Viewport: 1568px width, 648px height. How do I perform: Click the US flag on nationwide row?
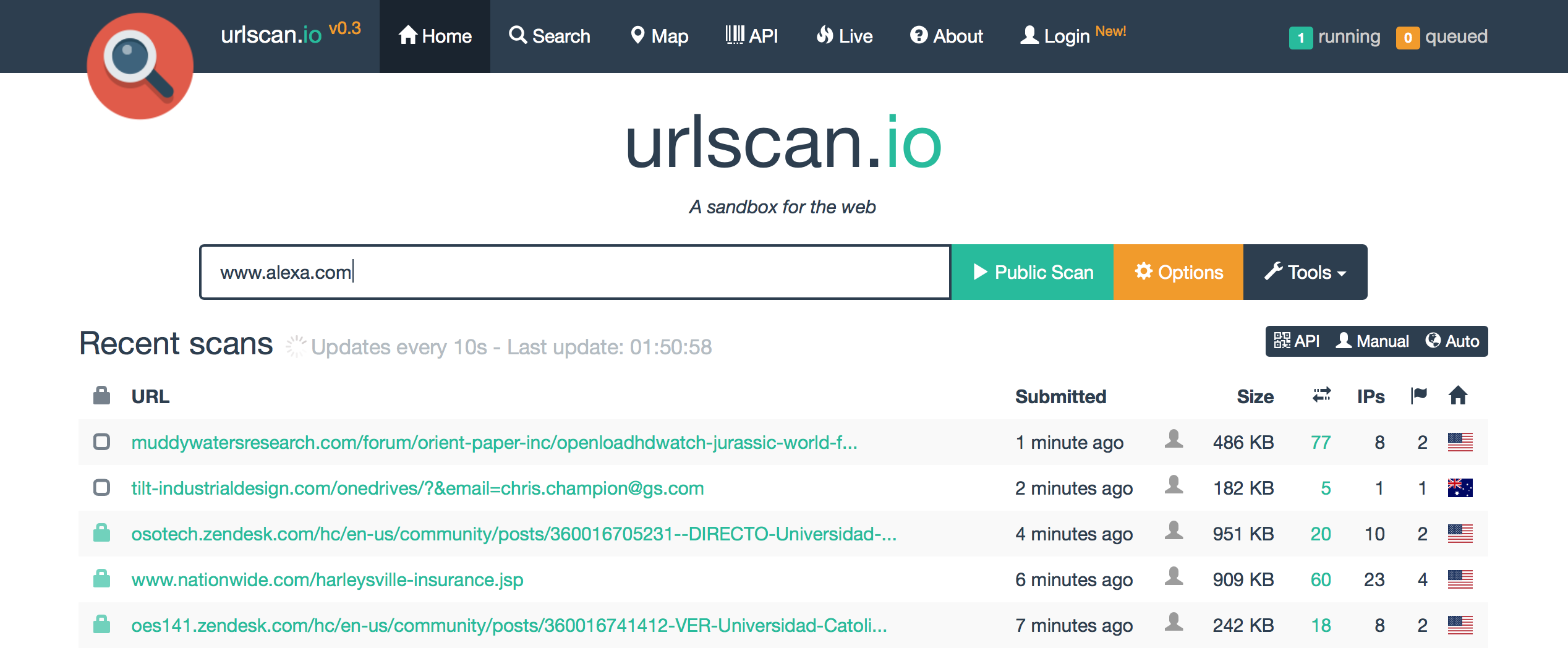(1460, 579)
